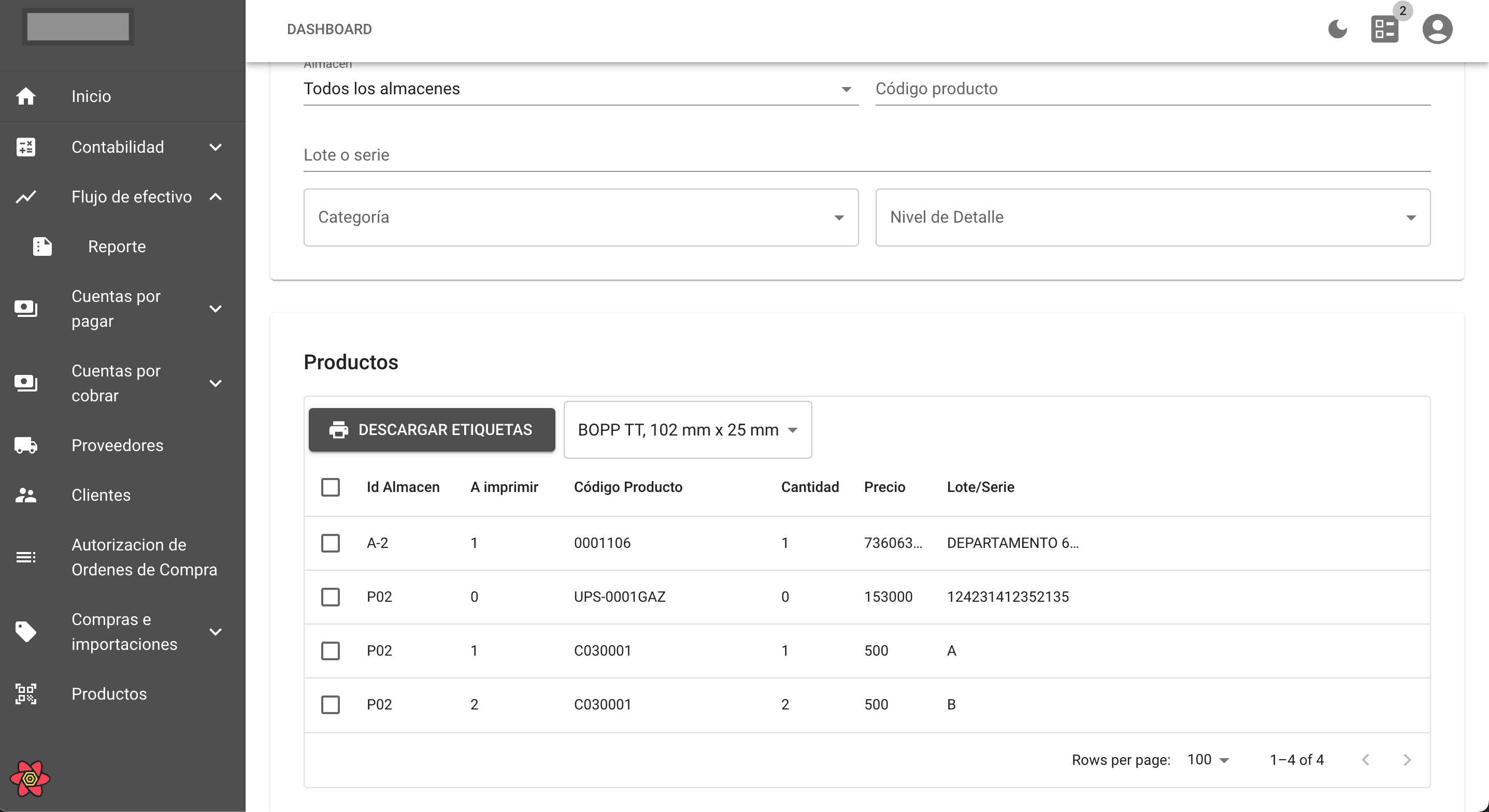
Task: Open the Categoría dropdown
Action: click(x=580, y=218)
